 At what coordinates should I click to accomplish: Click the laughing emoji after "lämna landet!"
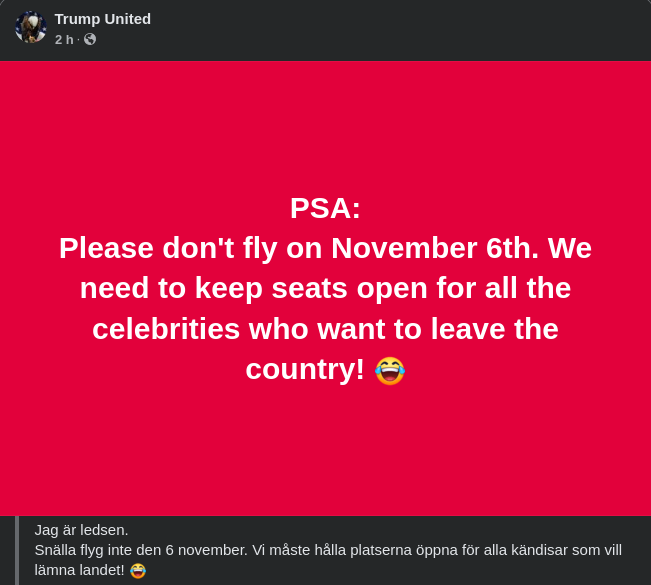click(138, 570)
